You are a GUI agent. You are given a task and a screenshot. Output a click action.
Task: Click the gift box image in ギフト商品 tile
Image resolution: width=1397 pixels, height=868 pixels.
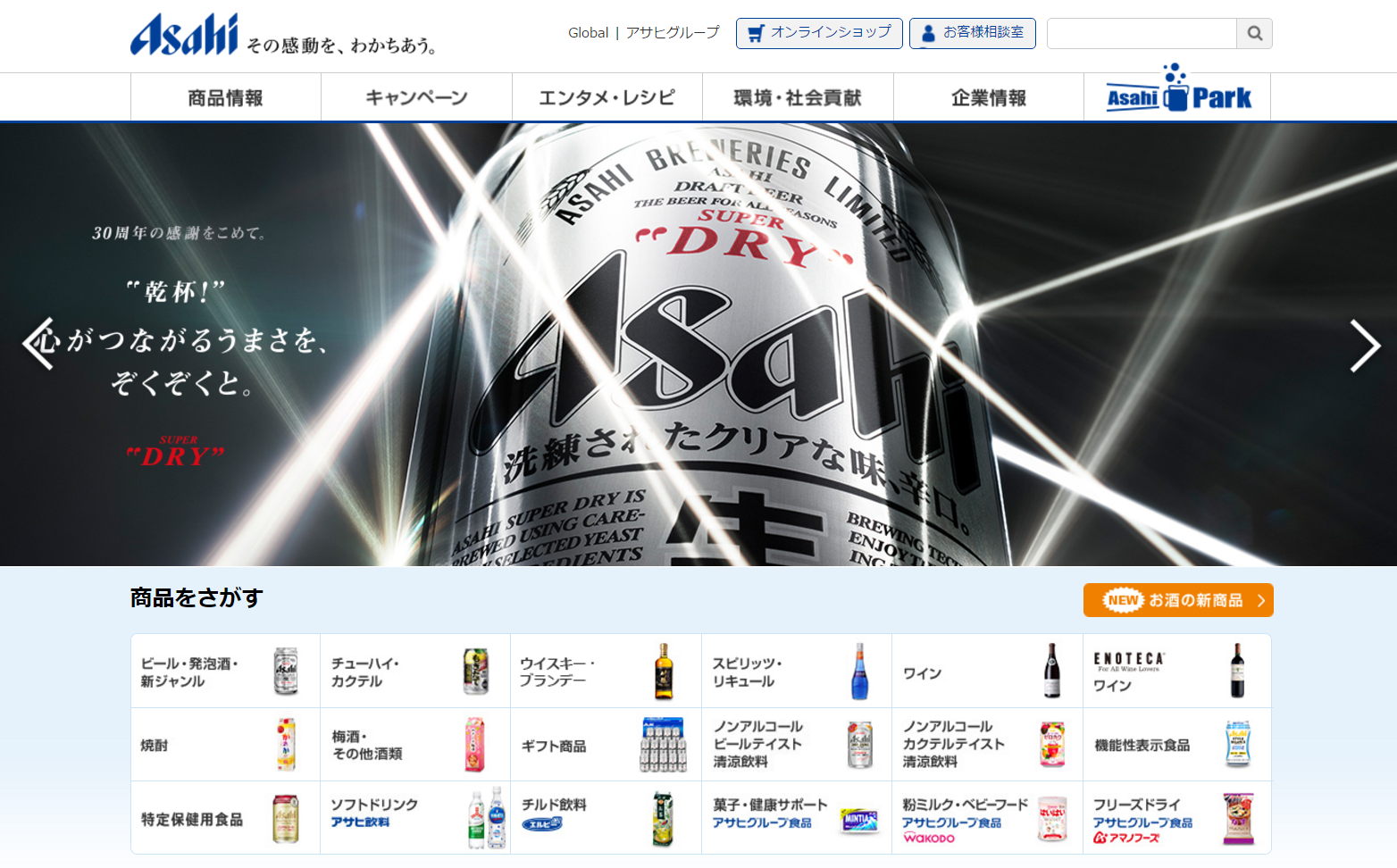[663, 744]
